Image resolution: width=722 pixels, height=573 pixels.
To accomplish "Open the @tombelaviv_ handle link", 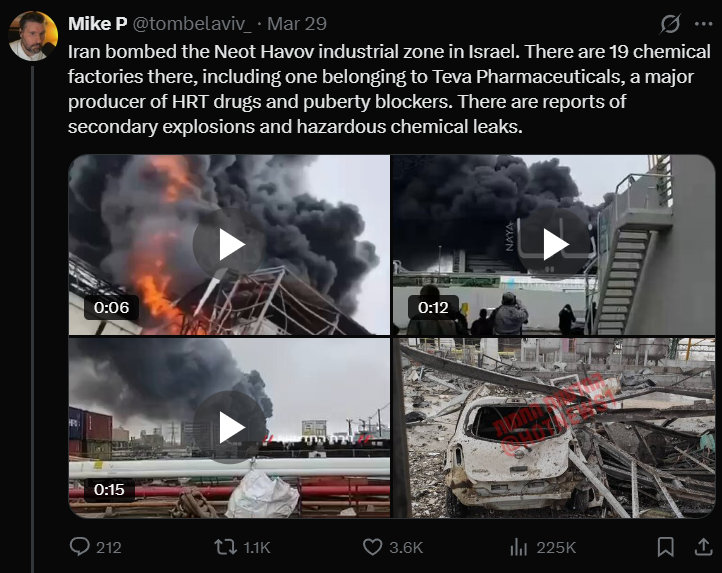I will [192, 24].
